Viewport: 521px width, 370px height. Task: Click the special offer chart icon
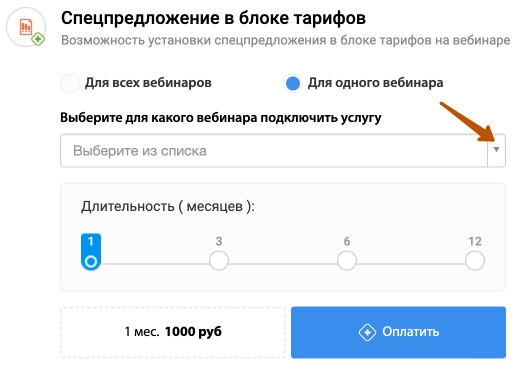point(26,27)
